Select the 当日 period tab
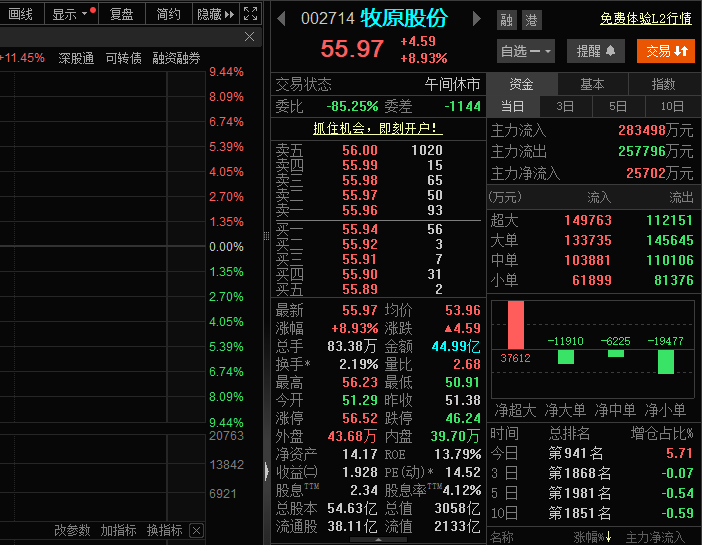The image size is (702, 545). [513, 106]
